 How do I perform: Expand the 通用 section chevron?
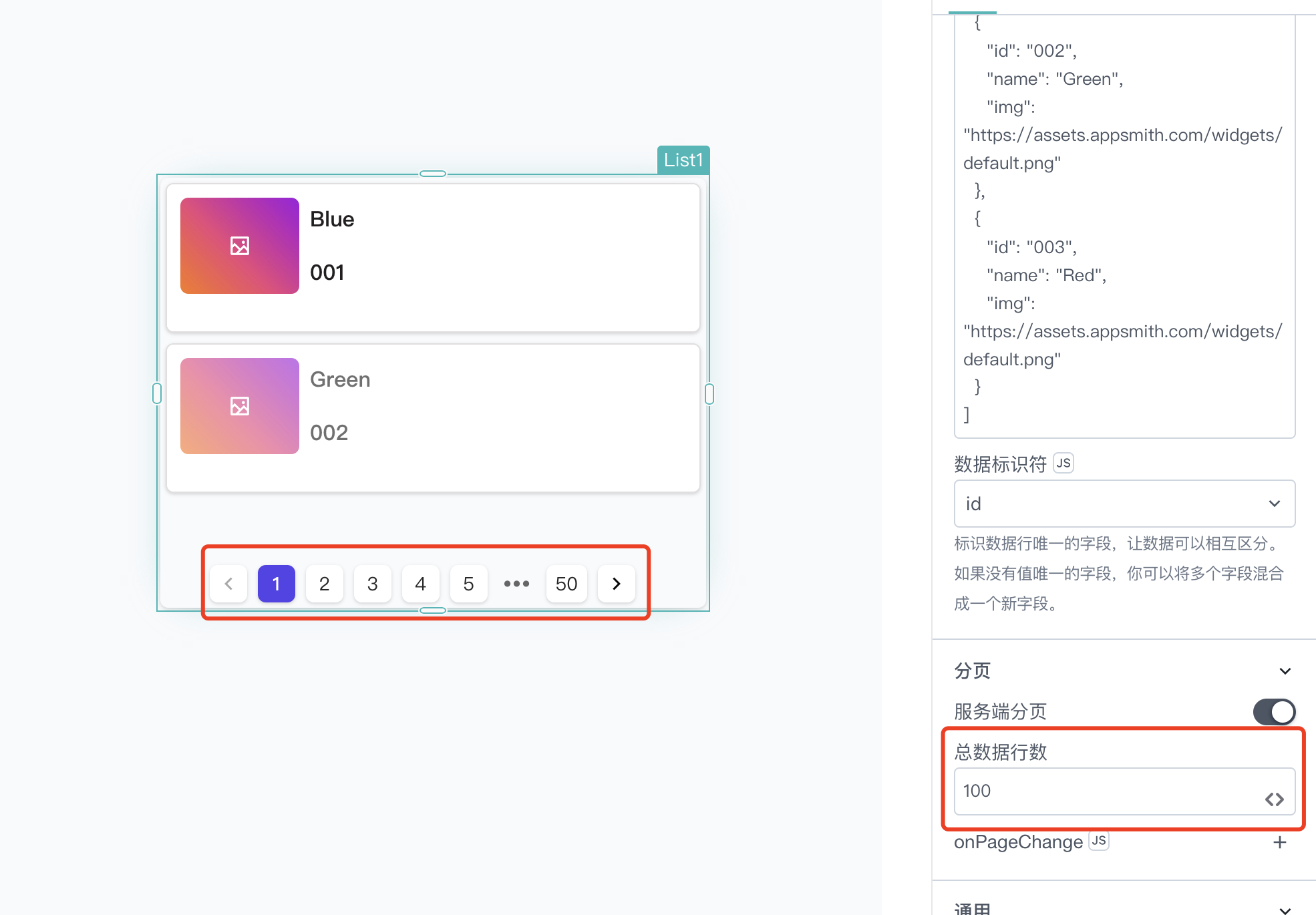[1285, 910]
